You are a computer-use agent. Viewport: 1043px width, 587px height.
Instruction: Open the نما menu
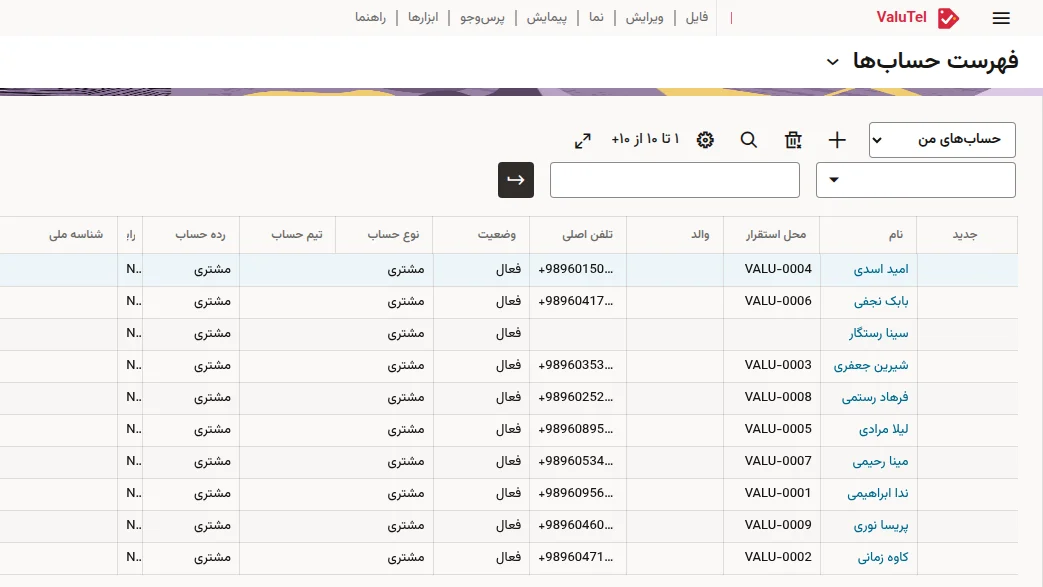[x=596, y=17]
